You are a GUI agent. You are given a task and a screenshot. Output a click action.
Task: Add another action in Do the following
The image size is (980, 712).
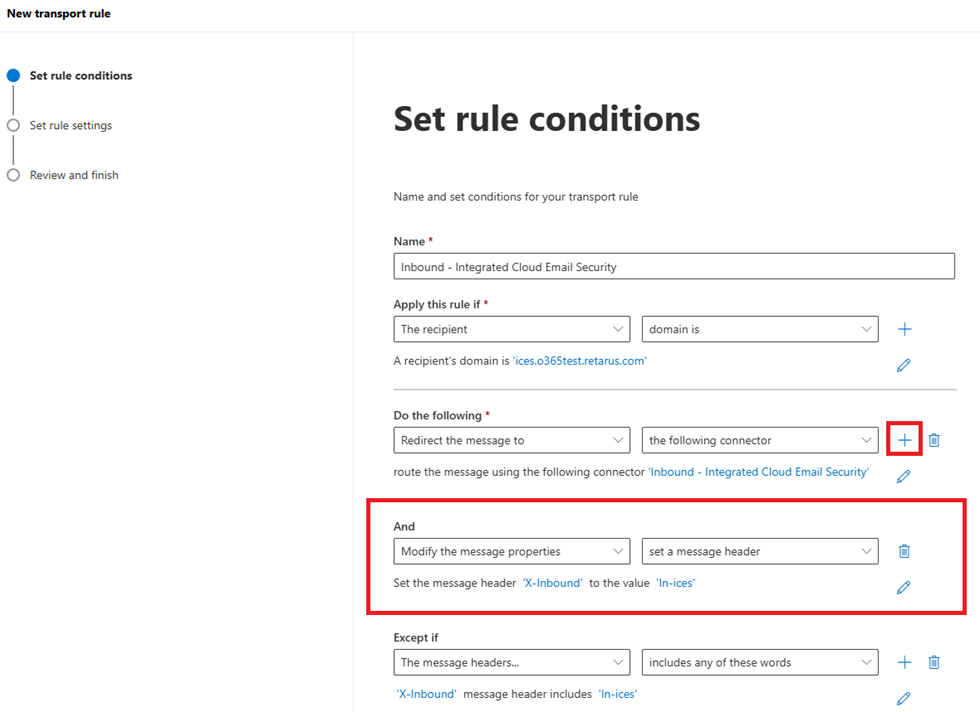[904, 440]
